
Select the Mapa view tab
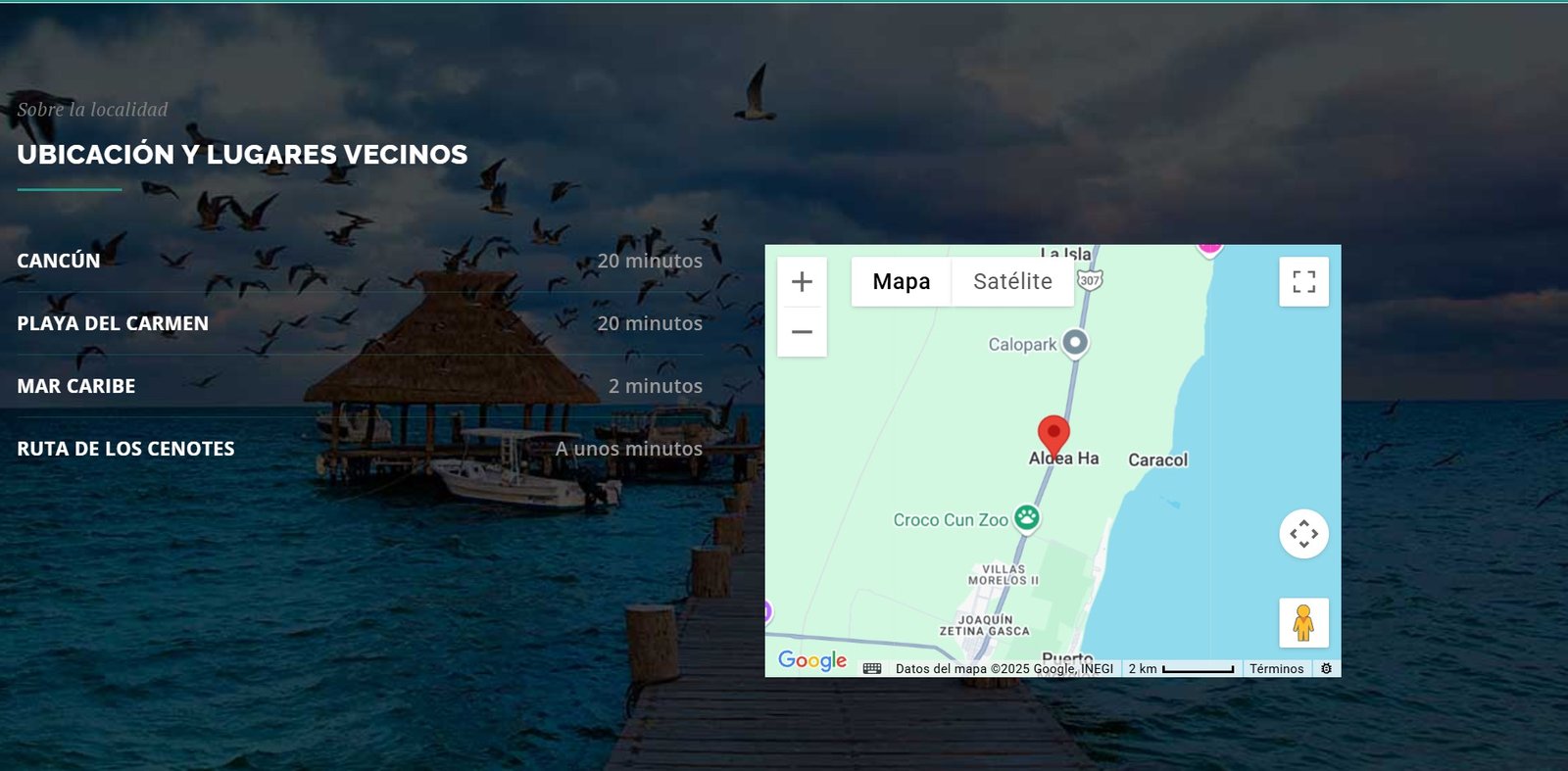pyautogui.click(x=902, y=282)
